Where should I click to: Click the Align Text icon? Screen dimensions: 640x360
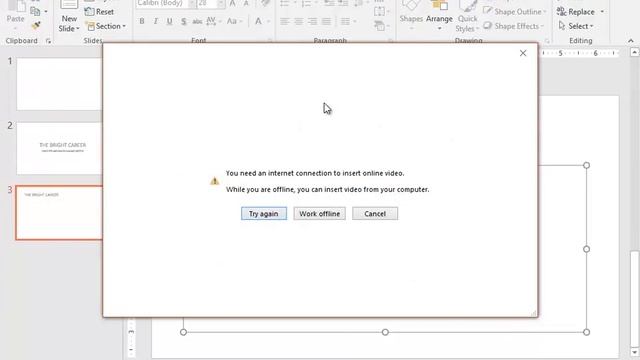(x=381, y=12)
